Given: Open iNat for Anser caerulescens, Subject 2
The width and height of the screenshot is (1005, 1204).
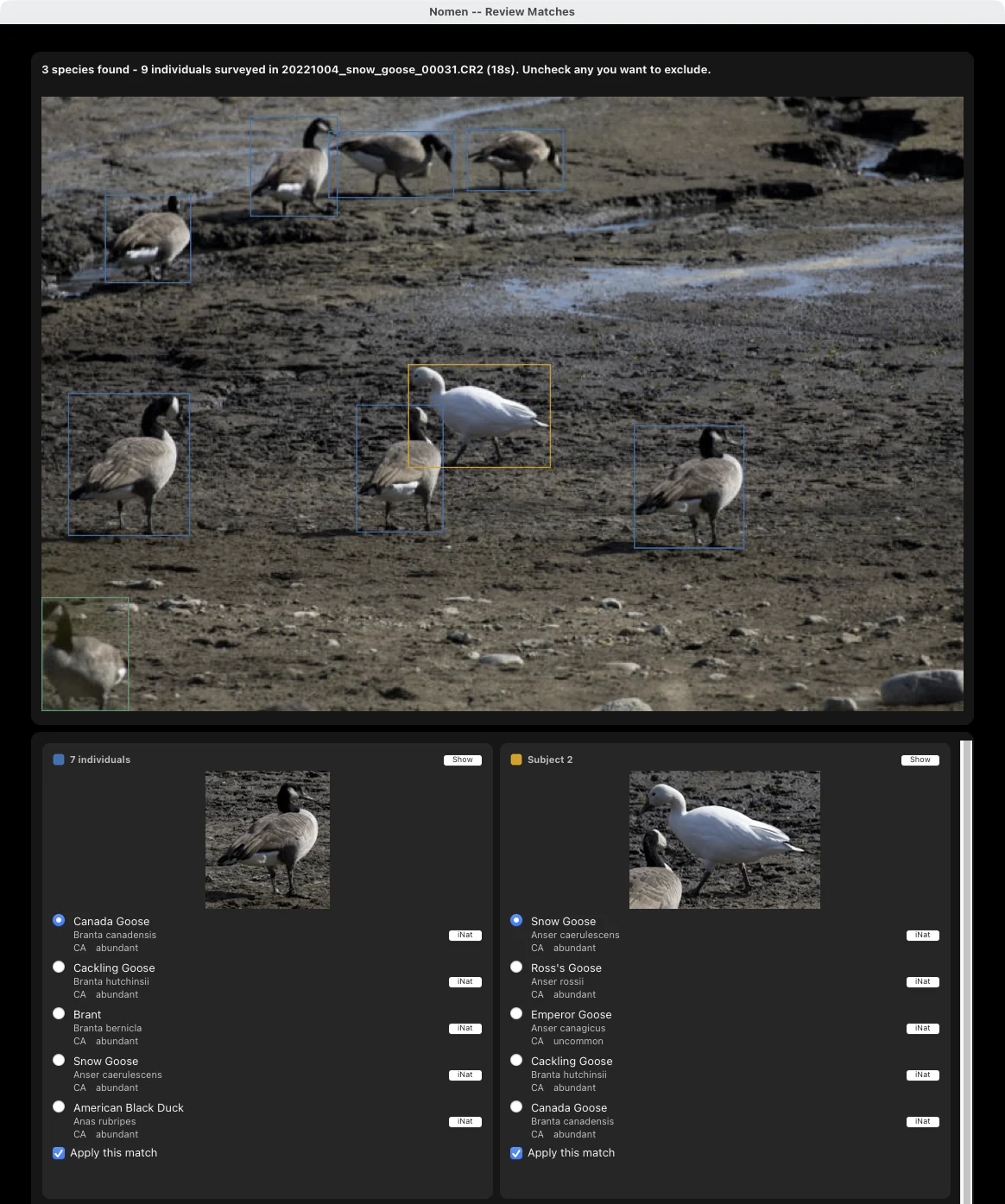Looking at the screenshot, I should point(923,936).
